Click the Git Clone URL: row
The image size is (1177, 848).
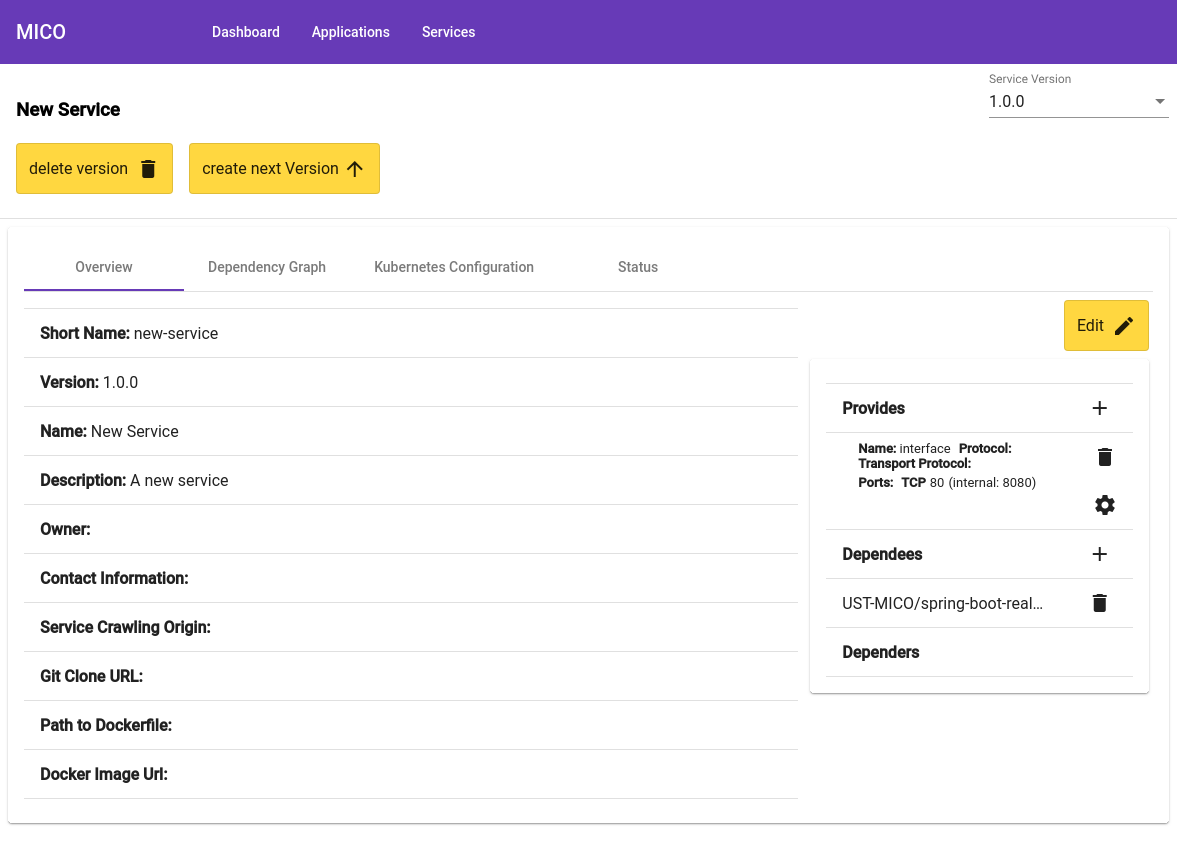click(x=411, y=676)
